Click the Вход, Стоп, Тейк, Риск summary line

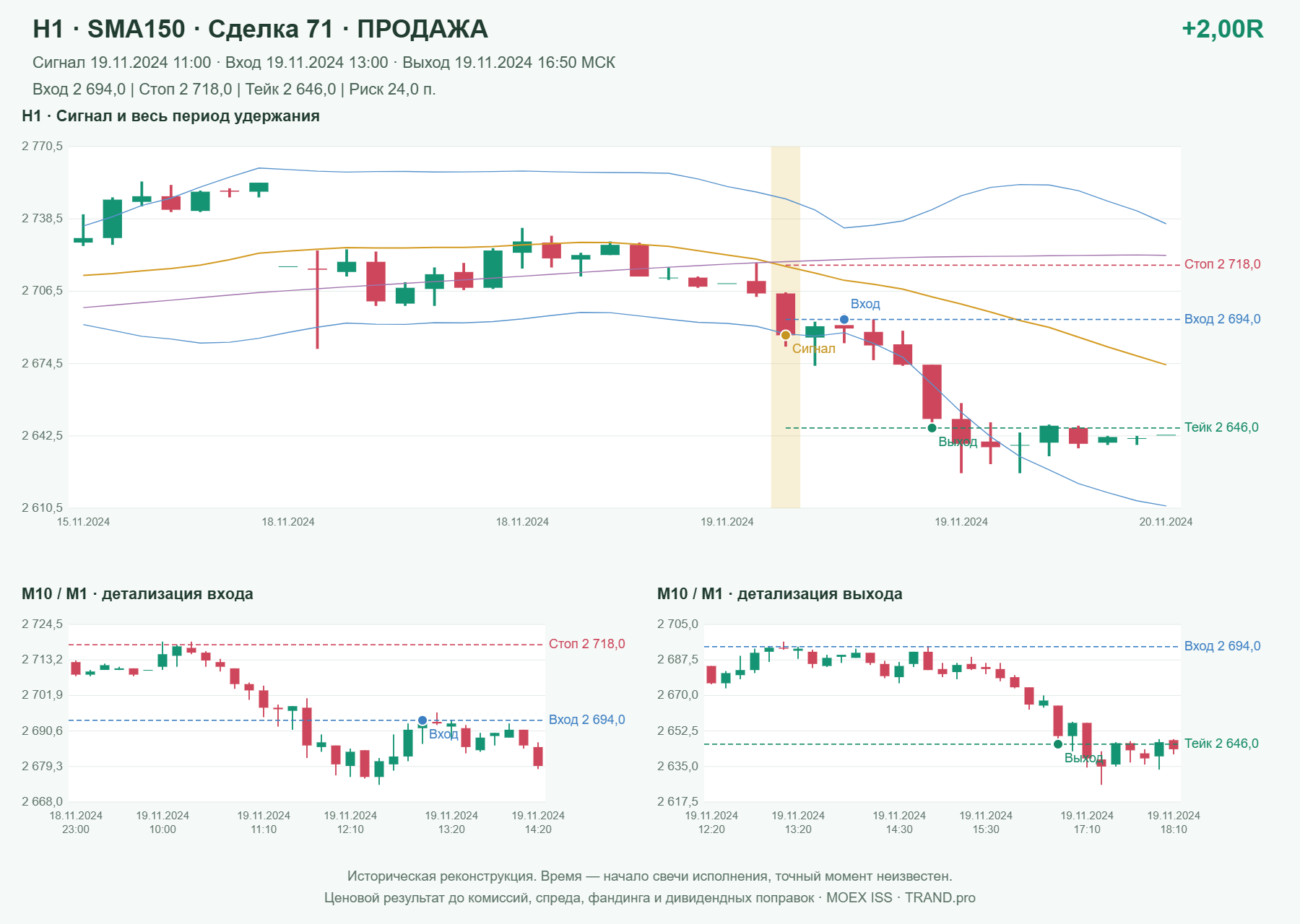[234, 90]
